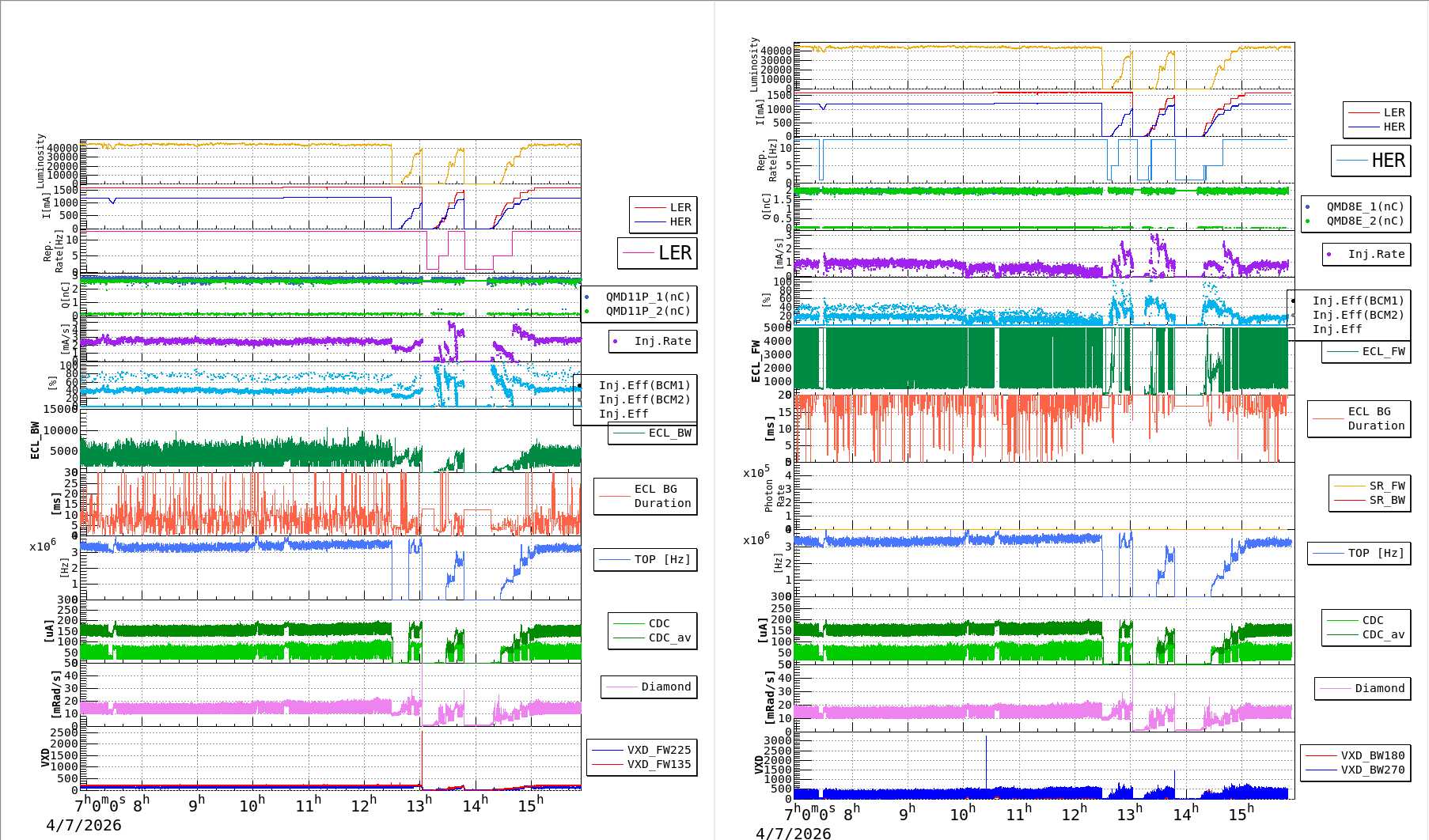Click the 4/7/2026 date under HER plot

793,833
